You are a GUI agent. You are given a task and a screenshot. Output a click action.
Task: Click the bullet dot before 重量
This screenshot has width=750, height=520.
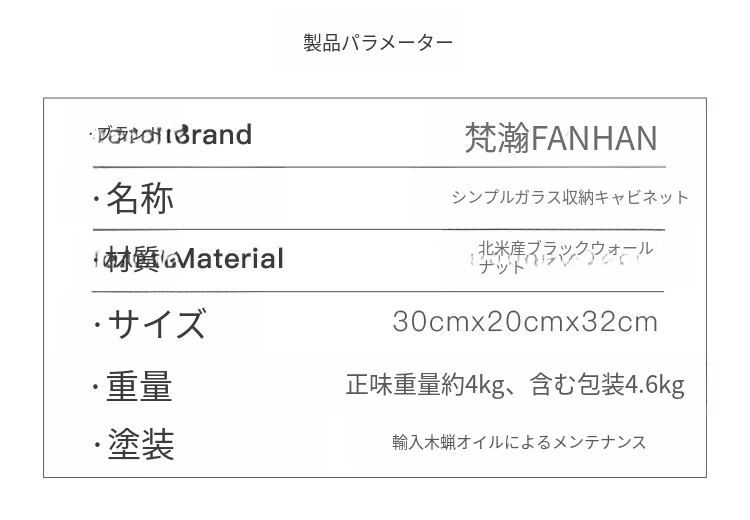coord(96,386)
